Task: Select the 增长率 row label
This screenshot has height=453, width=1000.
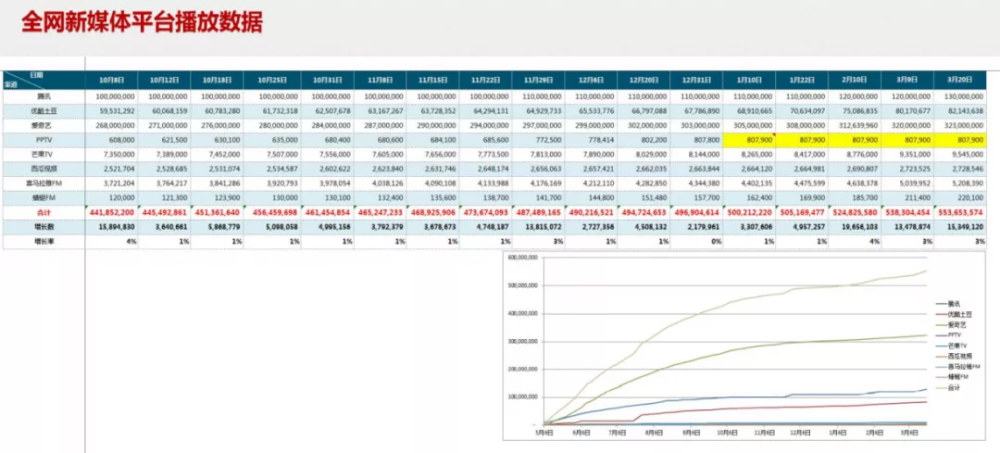Action: [x=43, y=242]
